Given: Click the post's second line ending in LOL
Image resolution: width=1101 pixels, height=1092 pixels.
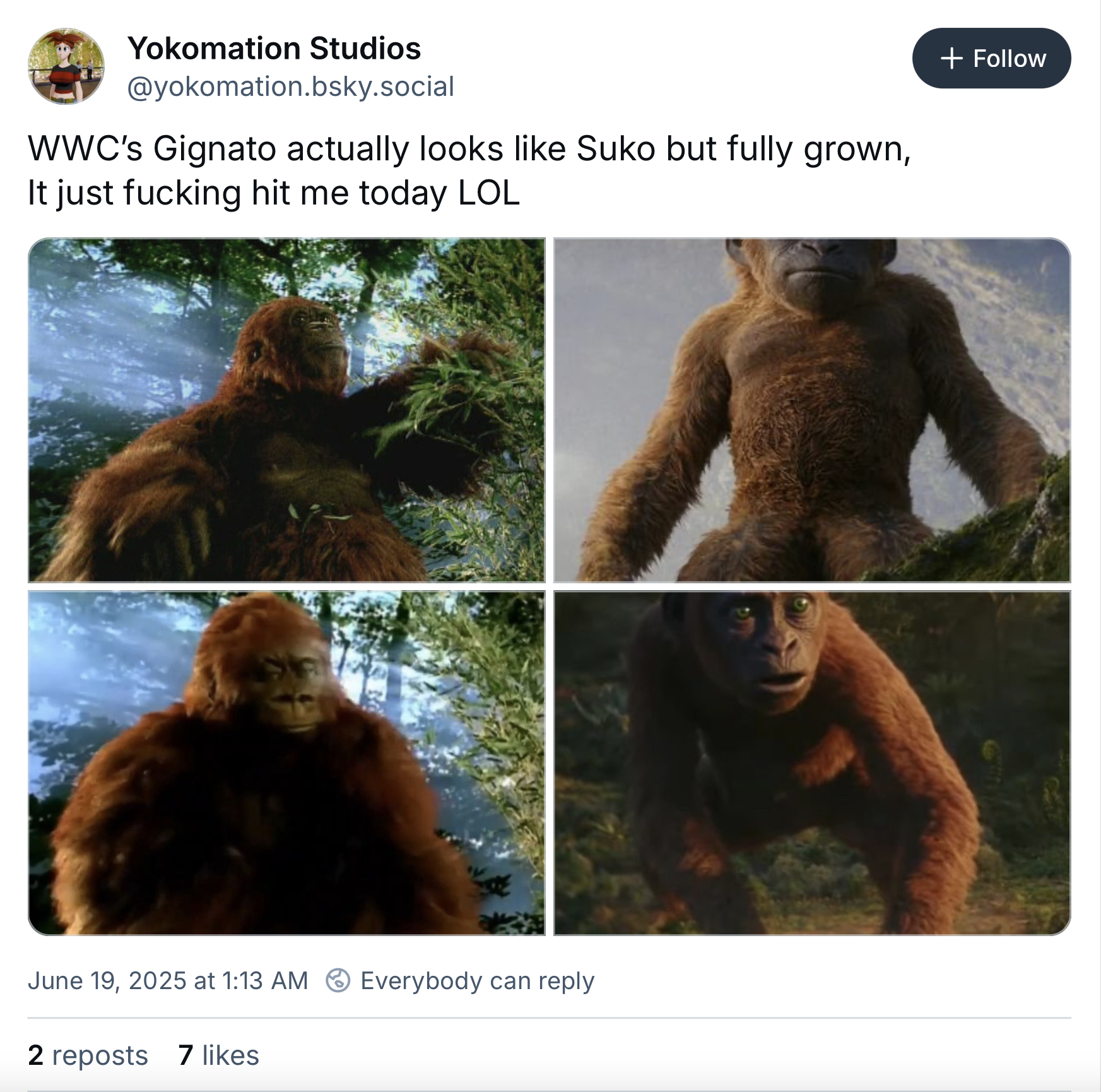Looking at the screenshot, I should point(273,193).
